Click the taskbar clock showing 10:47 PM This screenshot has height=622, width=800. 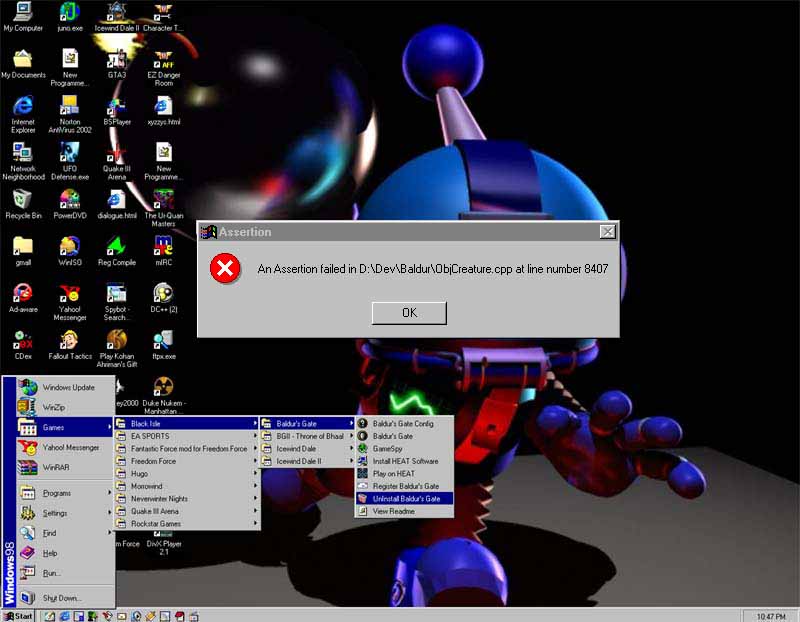pyautogui.click(x=770, y=616)
